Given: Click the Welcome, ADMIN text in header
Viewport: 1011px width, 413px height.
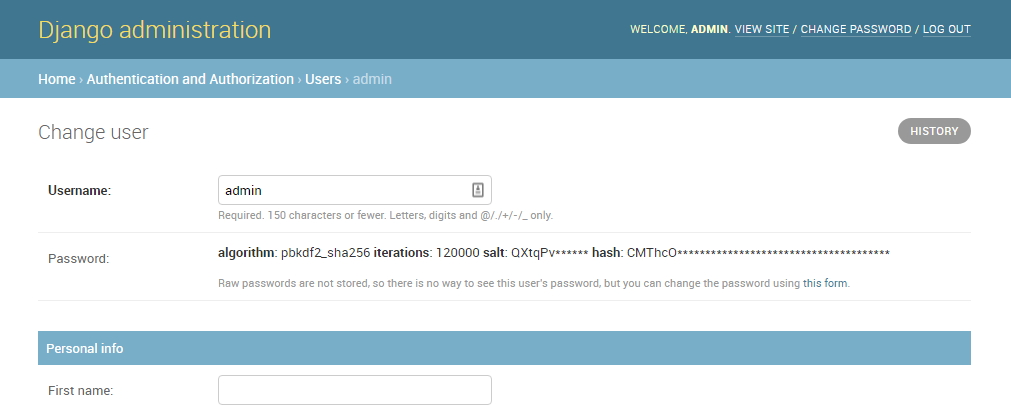Looking at the screenshot, I should tap(679, 30).
